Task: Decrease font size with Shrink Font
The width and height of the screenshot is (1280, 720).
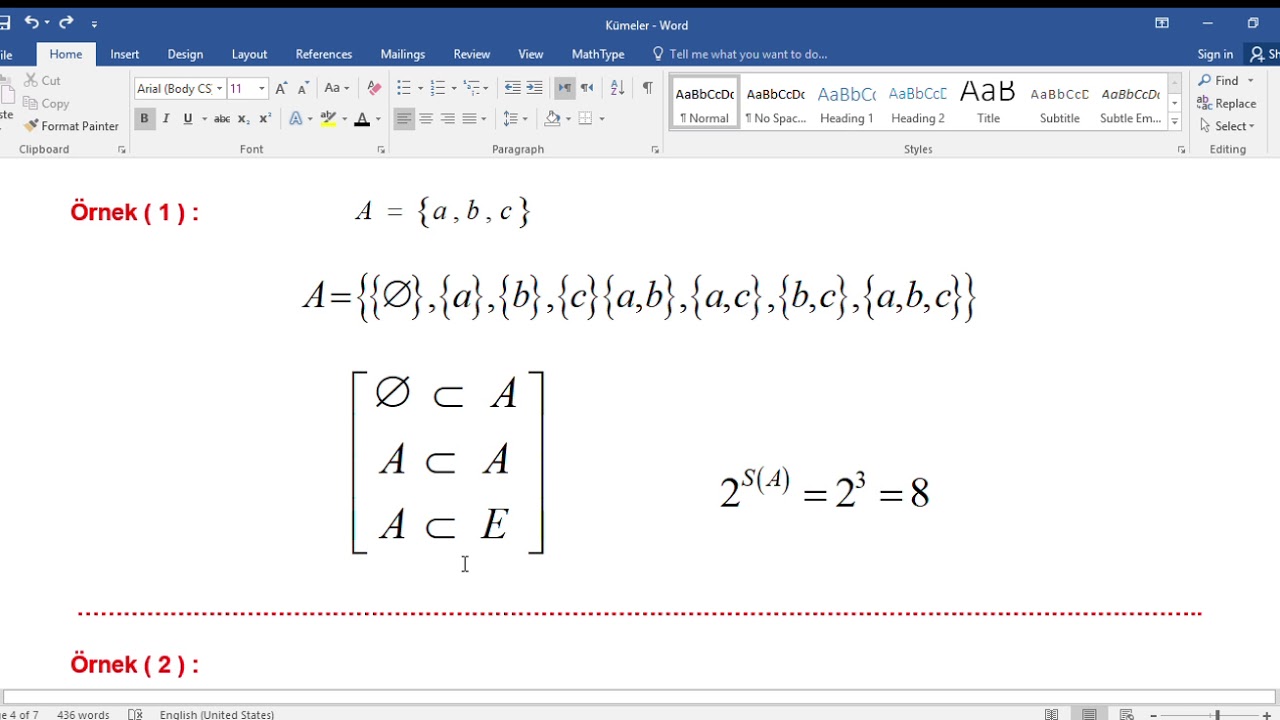Action: click(304, 88)
